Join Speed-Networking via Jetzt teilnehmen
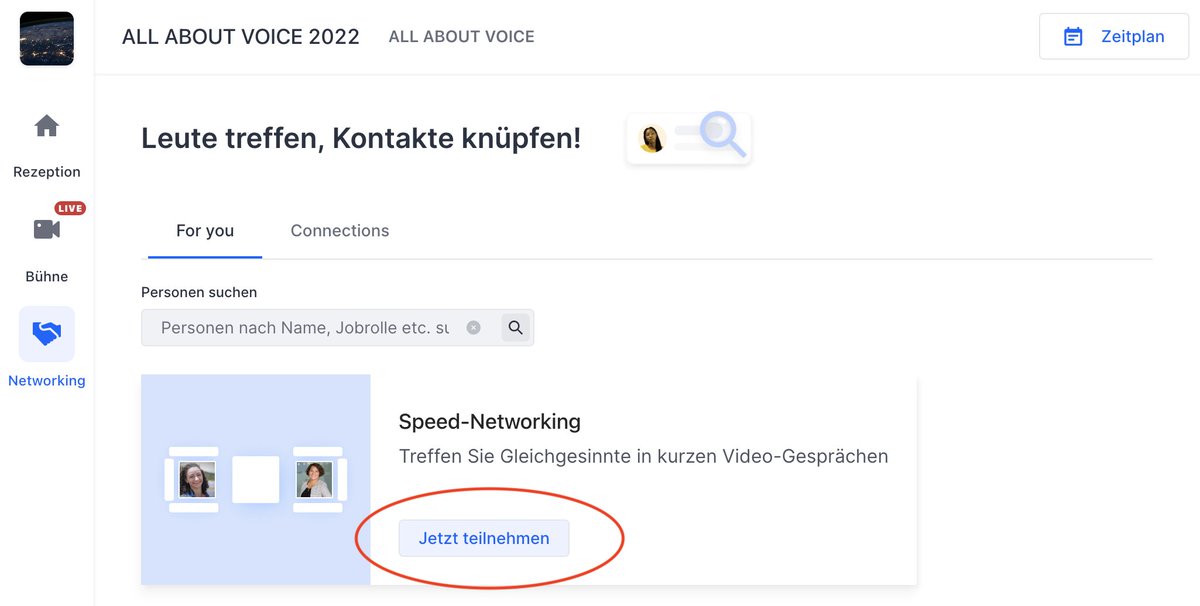This screenshot has width=1200, height=606. [x=483, y=538]
